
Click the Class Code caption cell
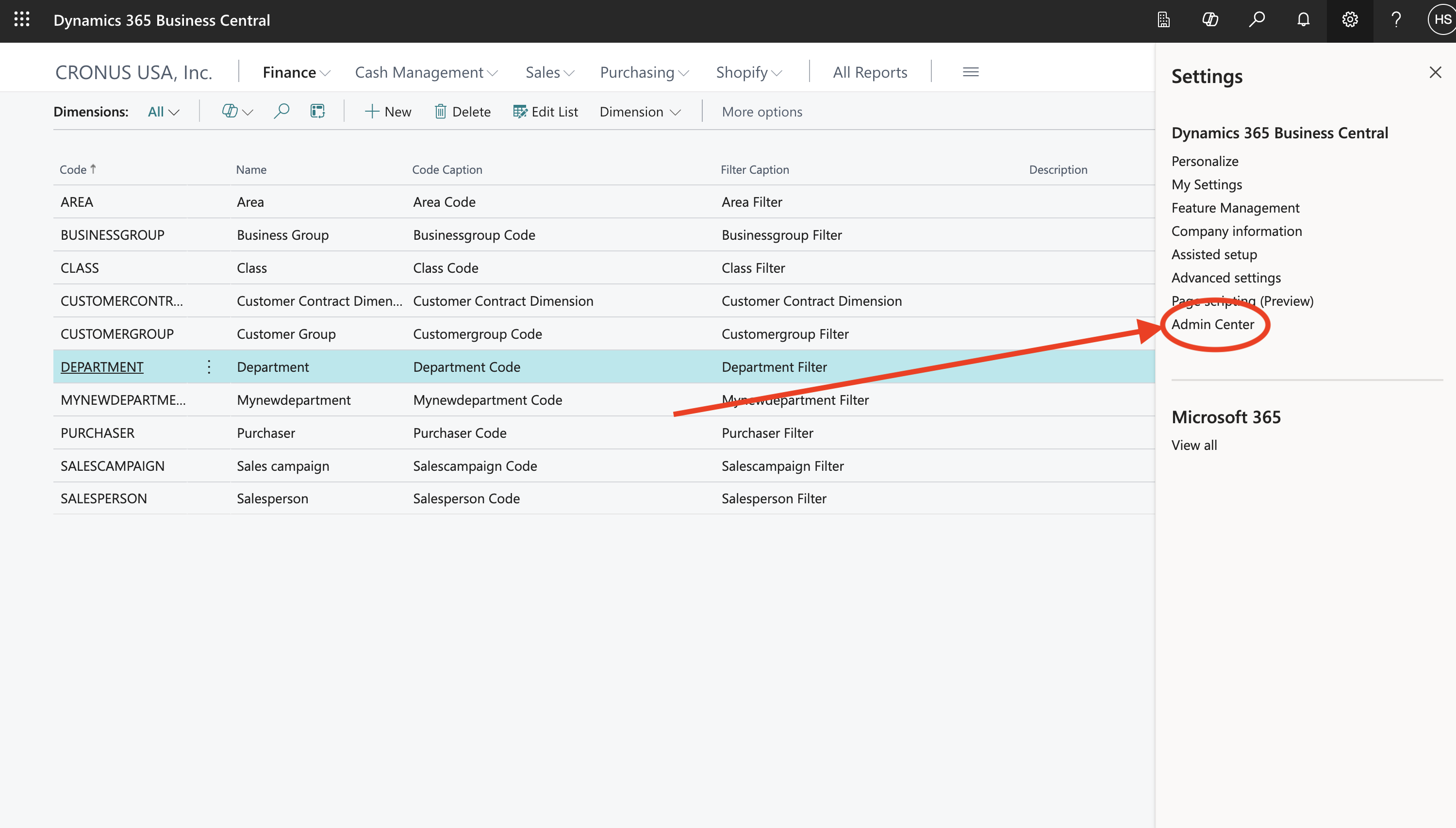tap(446, 268)
